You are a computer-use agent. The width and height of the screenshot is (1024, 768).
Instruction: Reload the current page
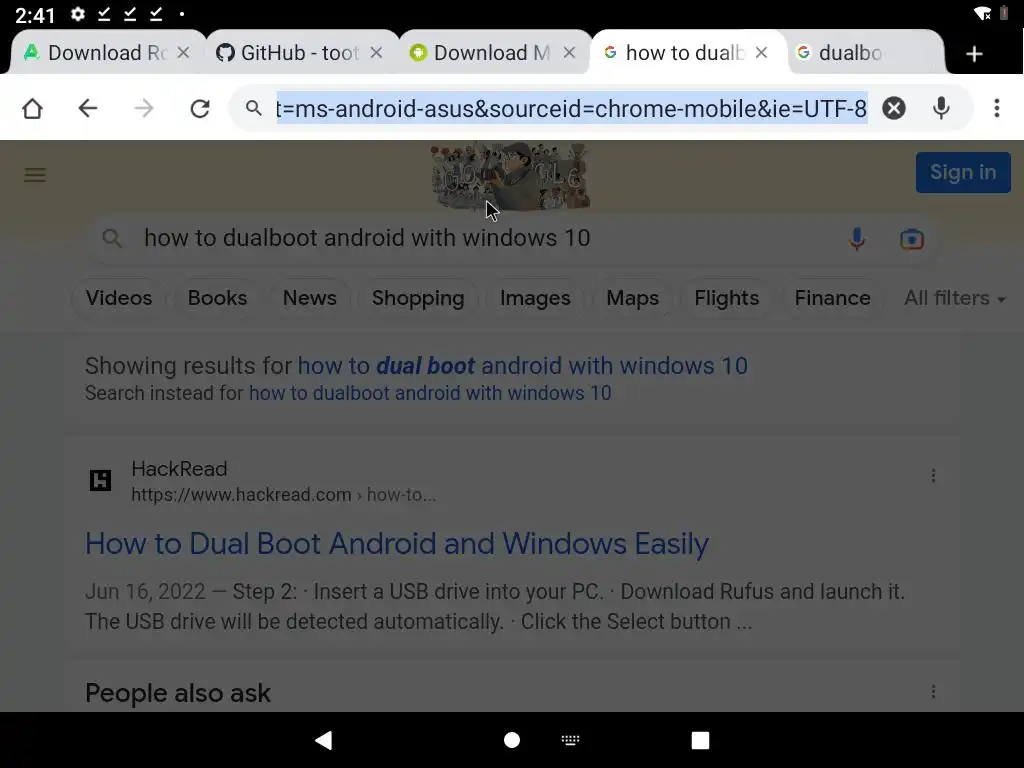(200, 108)
